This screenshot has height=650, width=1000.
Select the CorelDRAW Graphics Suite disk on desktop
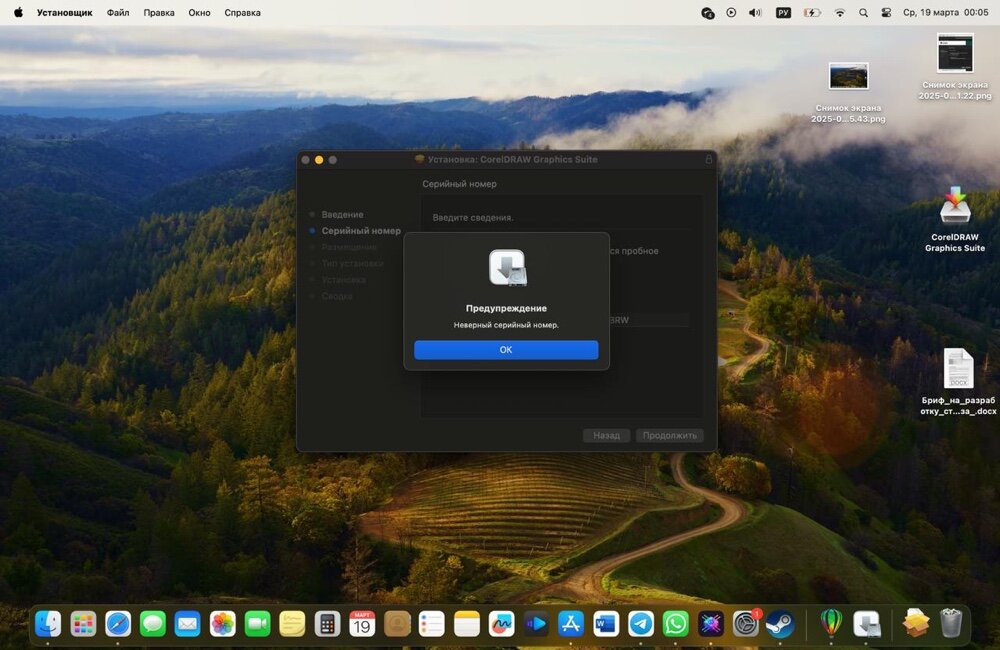955,219
